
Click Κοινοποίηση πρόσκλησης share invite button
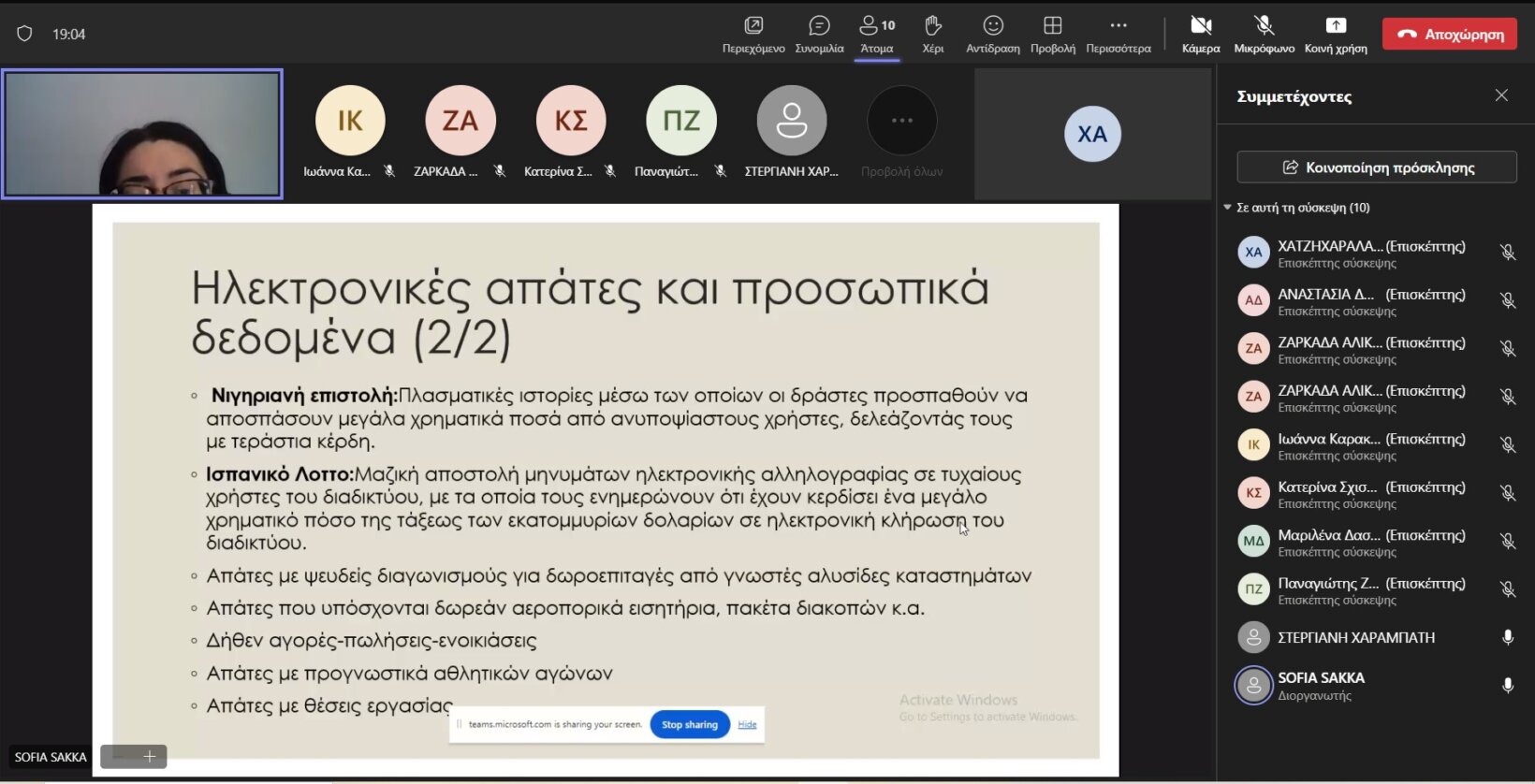1377,167
